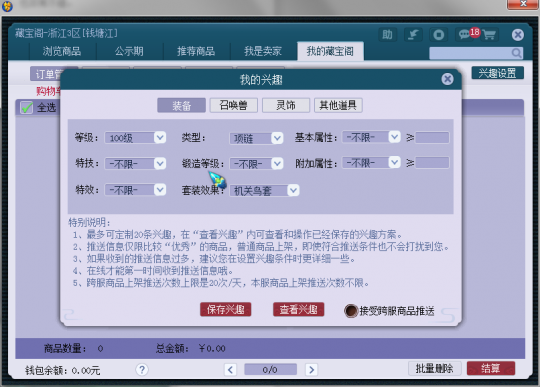Image resolution: width=540 pixels, height=387 pixels.
Task: Switch to 我是卖家 tab
Action: [x=263, y=51]
